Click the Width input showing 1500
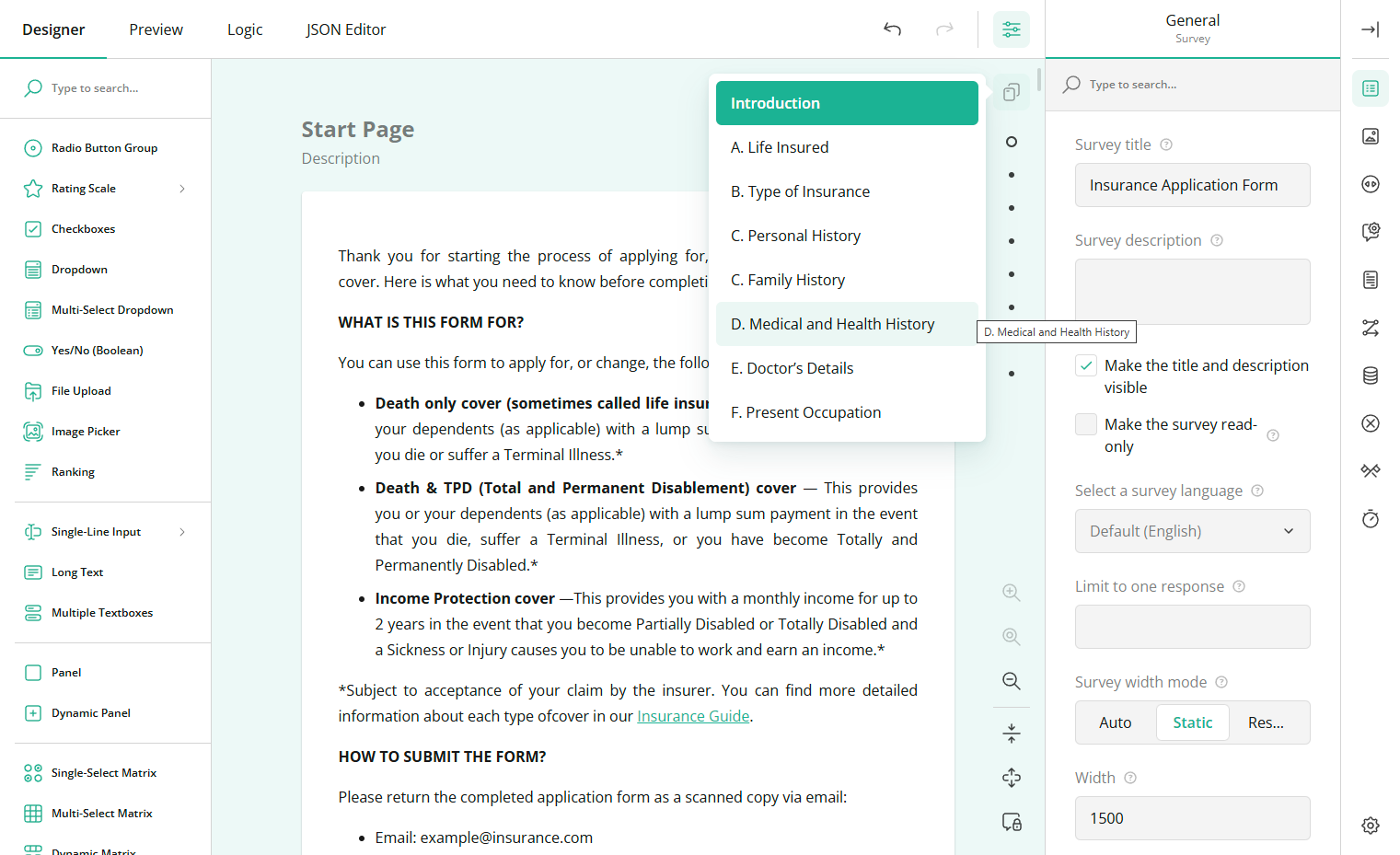The width and height of the screenshot is (1400, 855). click(1193, 818)
